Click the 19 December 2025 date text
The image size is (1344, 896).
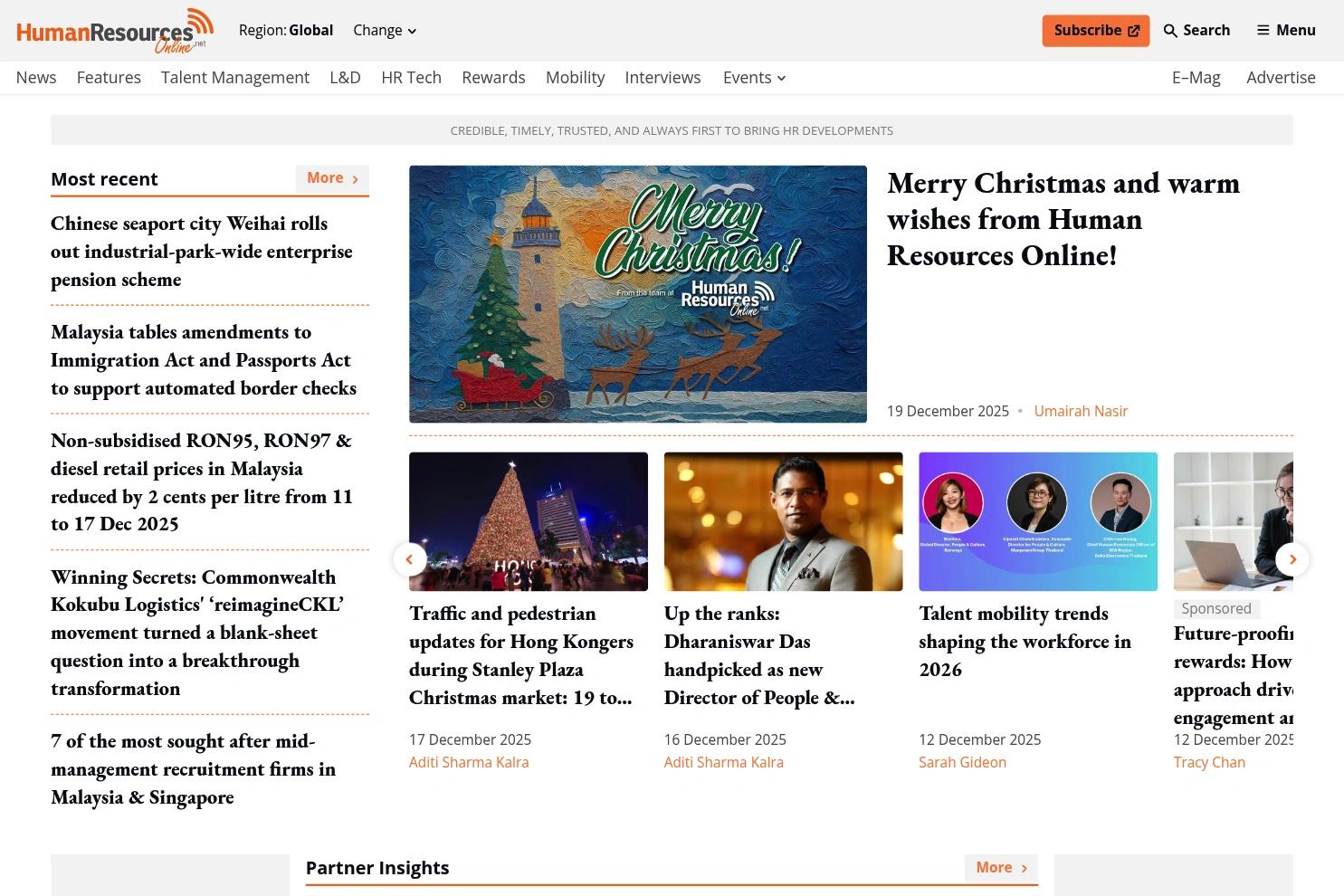point(948,411)
